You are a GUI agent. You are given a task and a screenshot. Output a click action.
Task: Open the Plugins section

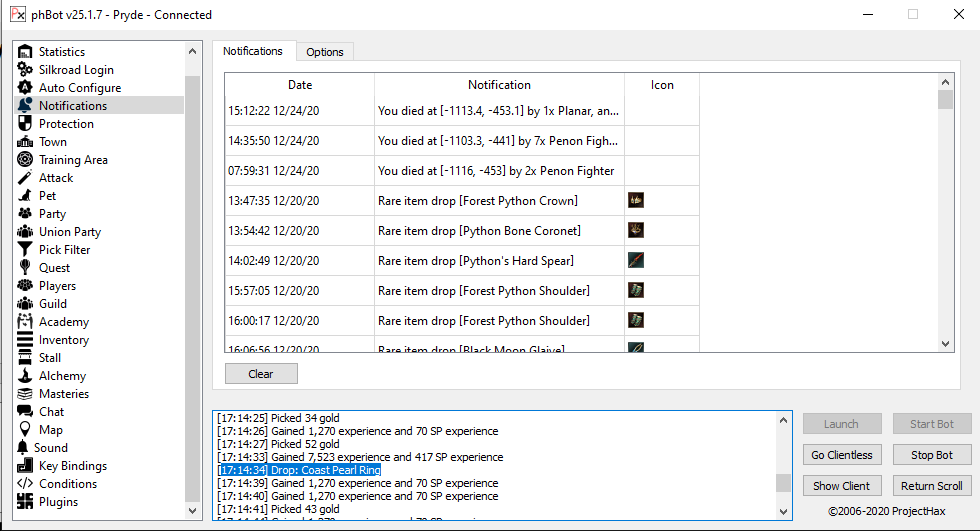pyautogui.click(x=58, y=502)
